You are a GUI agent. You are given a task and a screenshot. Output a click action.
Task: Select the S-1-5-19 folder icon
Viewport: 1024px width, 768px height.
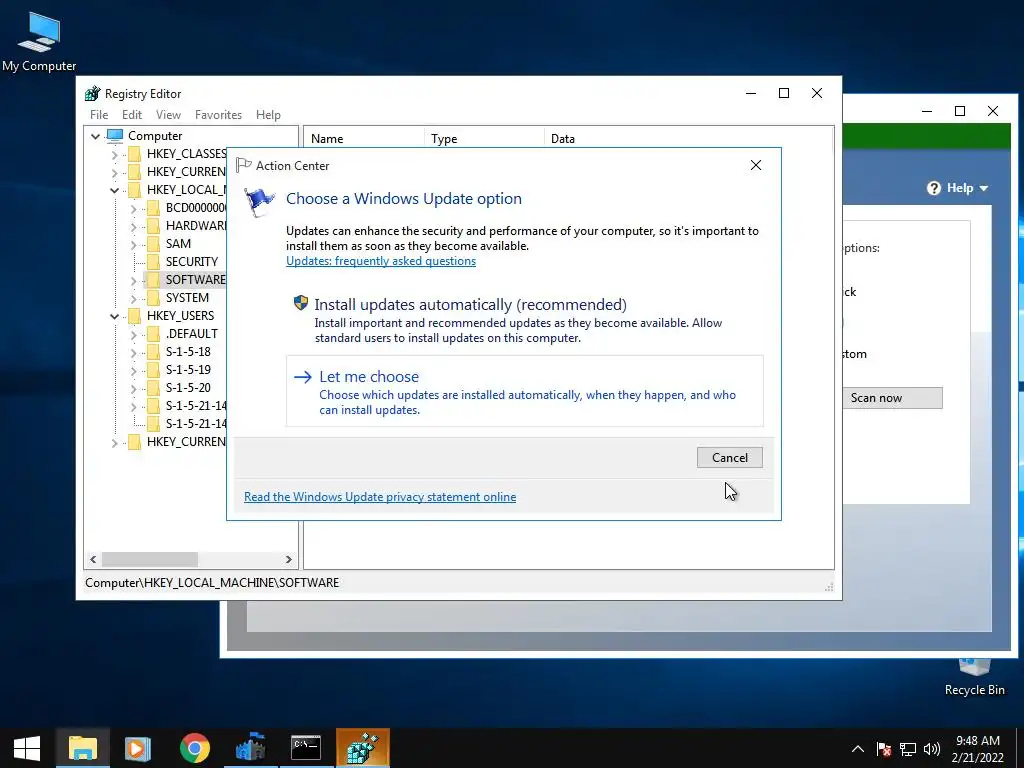[153, 370]
